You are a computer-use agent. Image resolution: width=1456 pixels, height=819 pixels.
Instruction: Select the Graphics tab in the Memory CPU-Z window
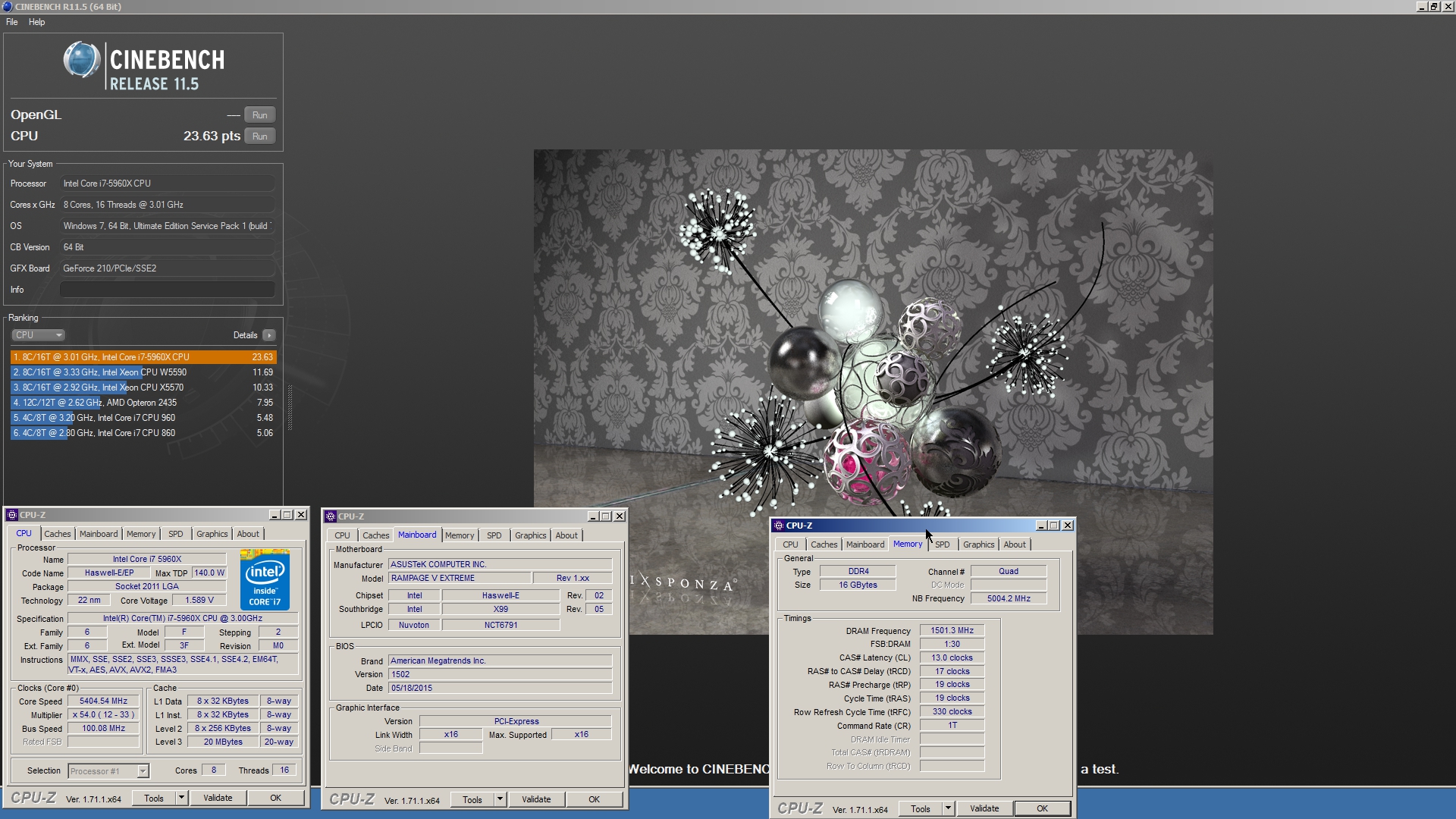(x=979, y=544)
